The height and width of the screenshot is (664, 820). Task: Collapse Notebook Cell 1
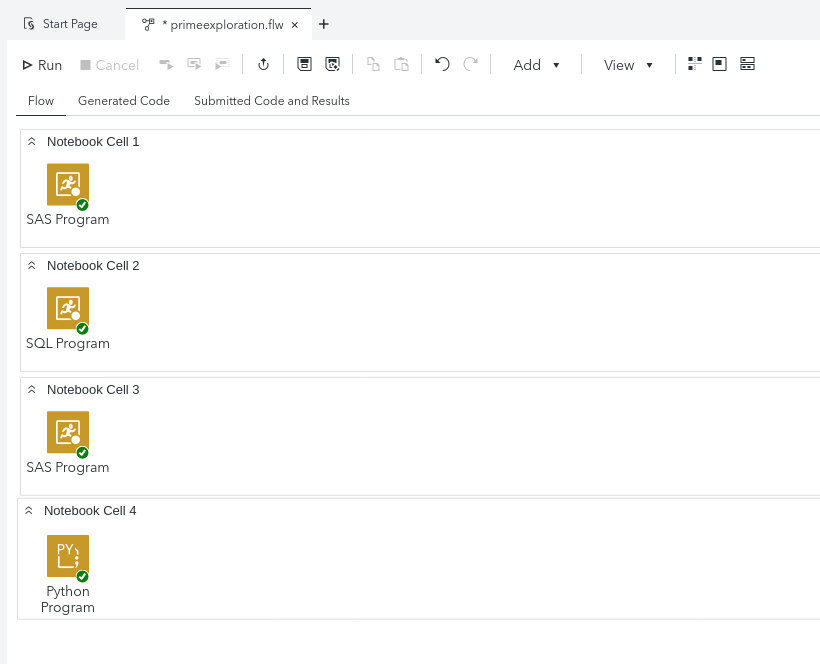pos(31,141)
